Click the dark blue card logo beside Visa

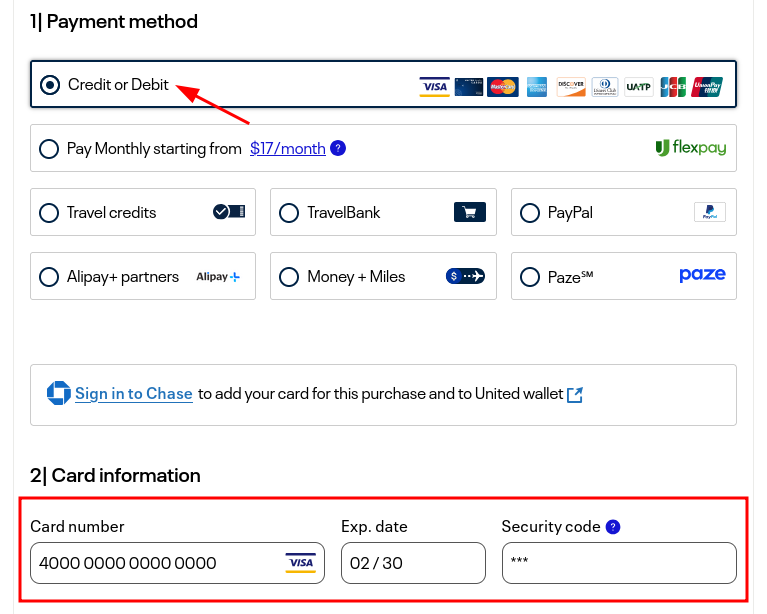469,87
